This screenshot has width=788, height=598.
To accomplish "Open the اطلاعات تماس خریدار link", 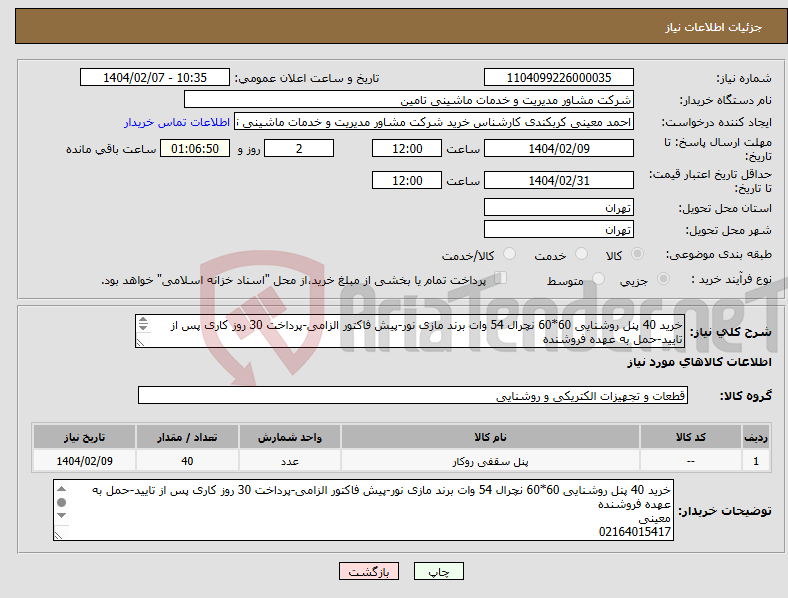I will pos(177,122).
